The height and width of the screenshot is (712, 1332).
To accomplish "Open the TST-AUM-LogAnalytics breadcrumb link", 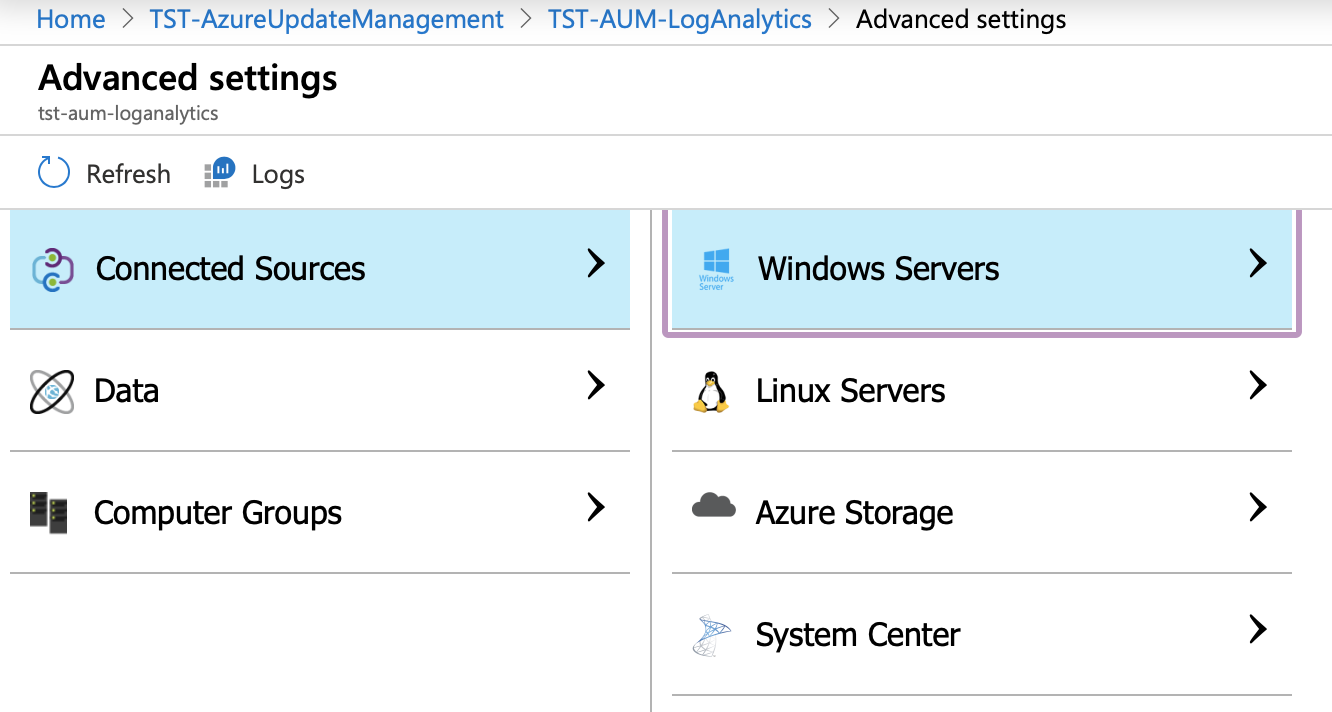I will (680, 19).
